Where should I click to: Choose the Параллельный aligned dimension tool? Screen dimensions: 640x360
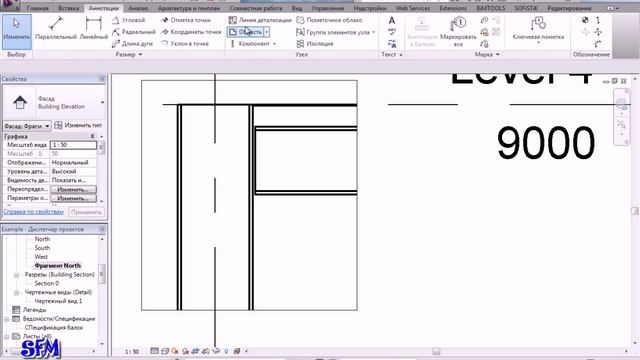point(56,29)
